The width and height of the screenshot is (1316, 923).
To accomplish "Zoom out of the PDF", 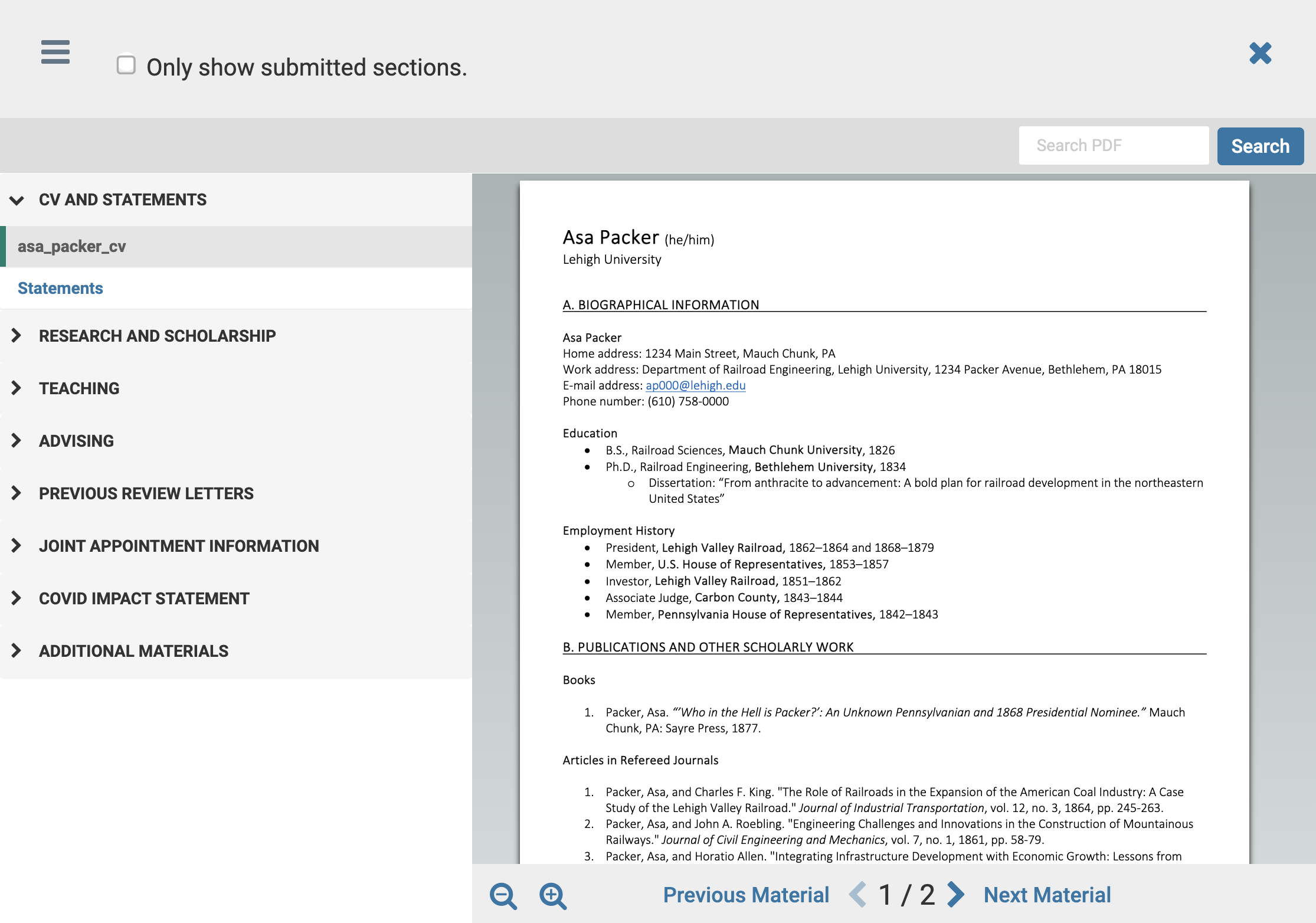I will click(503, 896).
